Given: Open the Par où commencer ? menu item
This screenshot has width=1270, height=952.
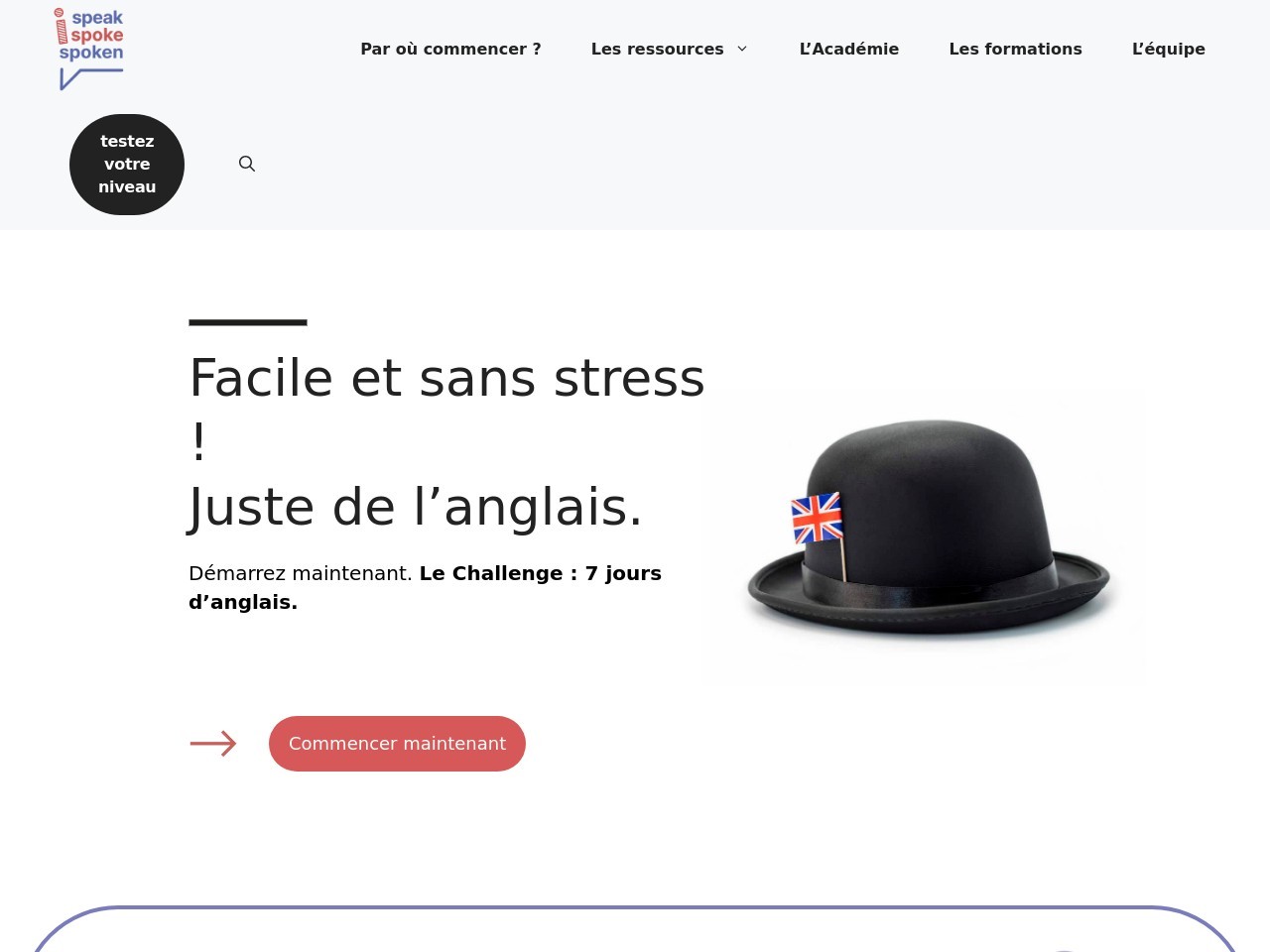Looking at the screenshot, I should pos(450,49).
